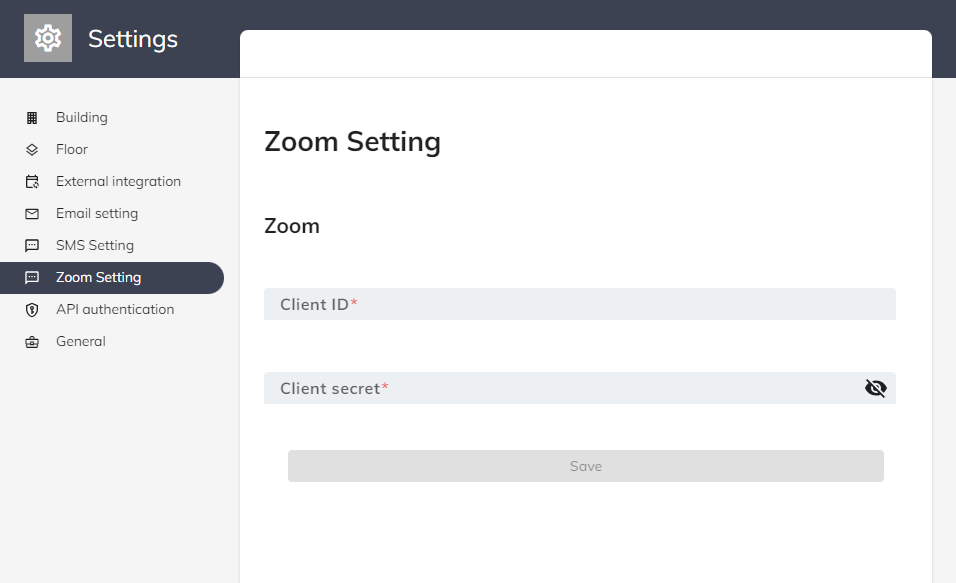956x583 pixels.
Task: Open API authentication settings
Action: pos(115,310)
